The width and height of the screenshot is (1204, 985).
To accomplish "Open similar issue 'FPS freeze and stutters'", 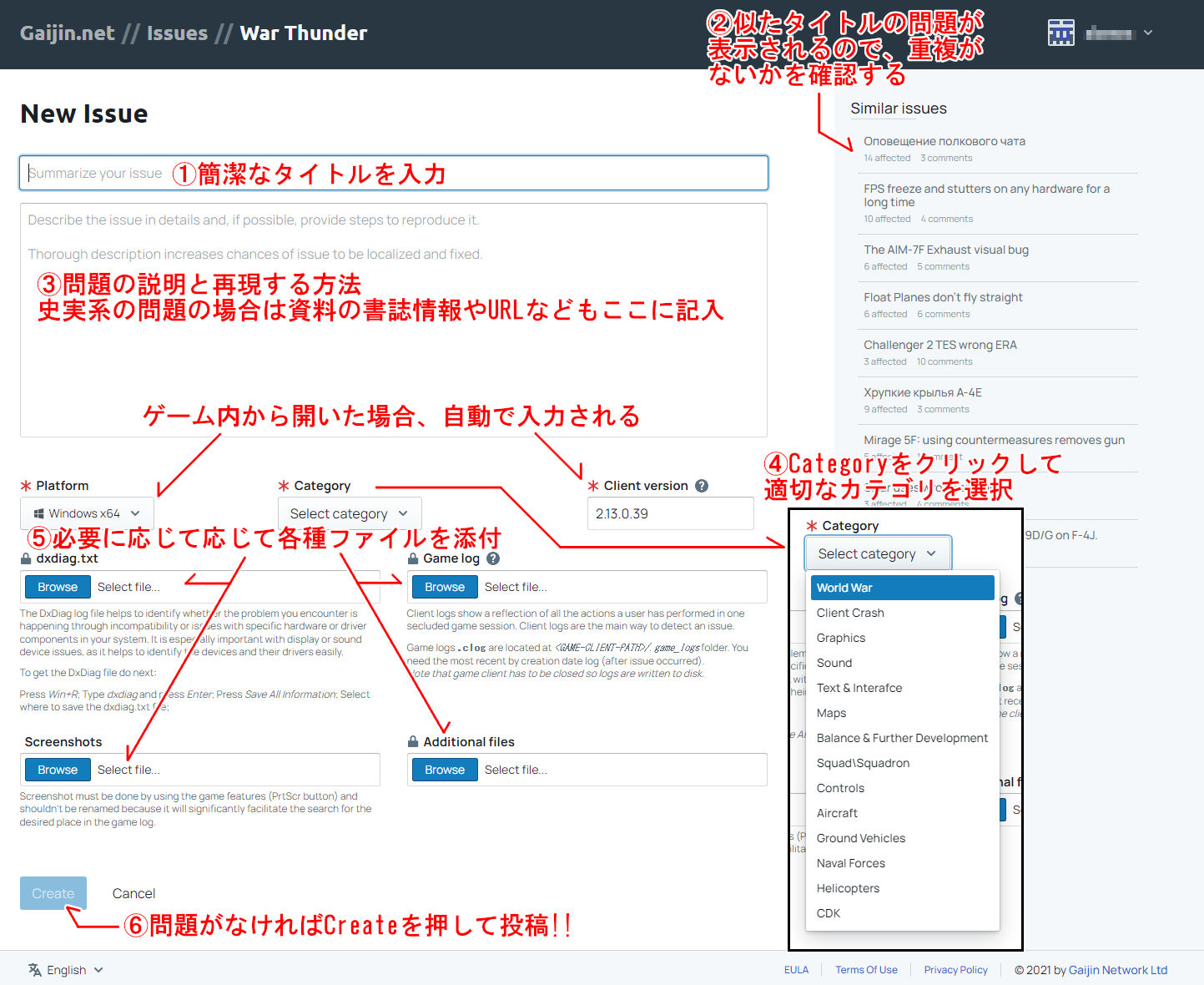I will pyautogui.click(x=987, y=195).
